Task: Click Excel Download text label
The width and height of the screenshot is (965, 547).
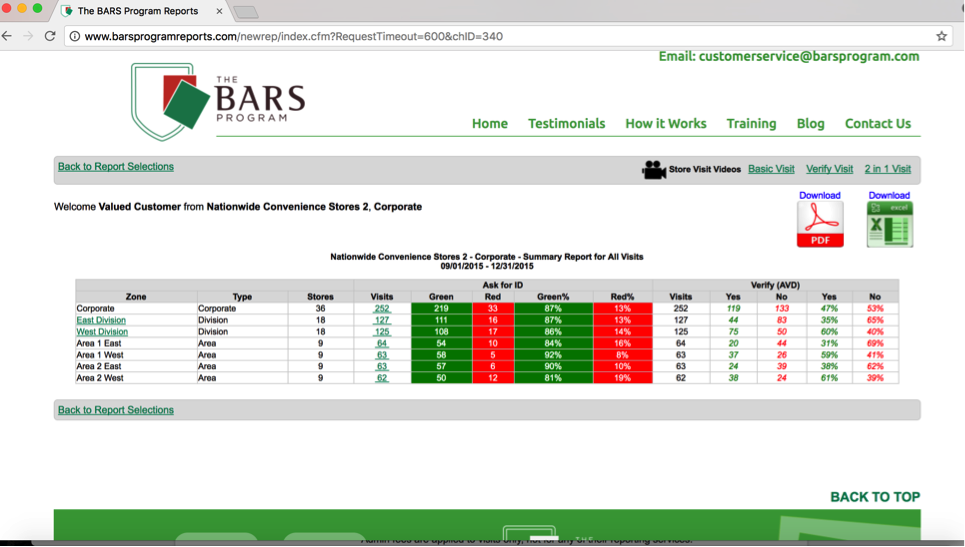Action: (x=889, y=195)
